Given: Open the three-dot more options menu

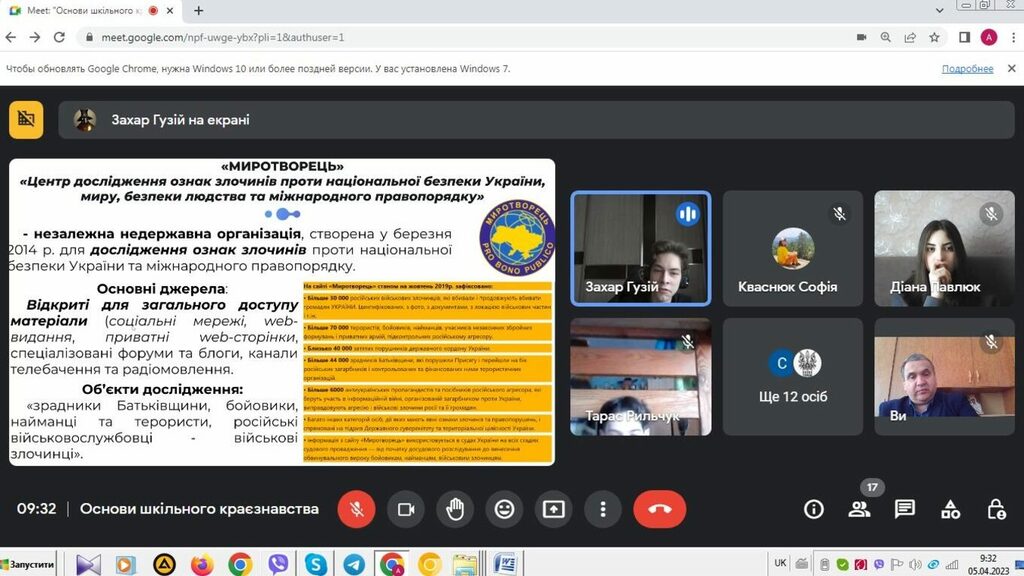Looking at the screenshot, I should [x=603, y=509].
